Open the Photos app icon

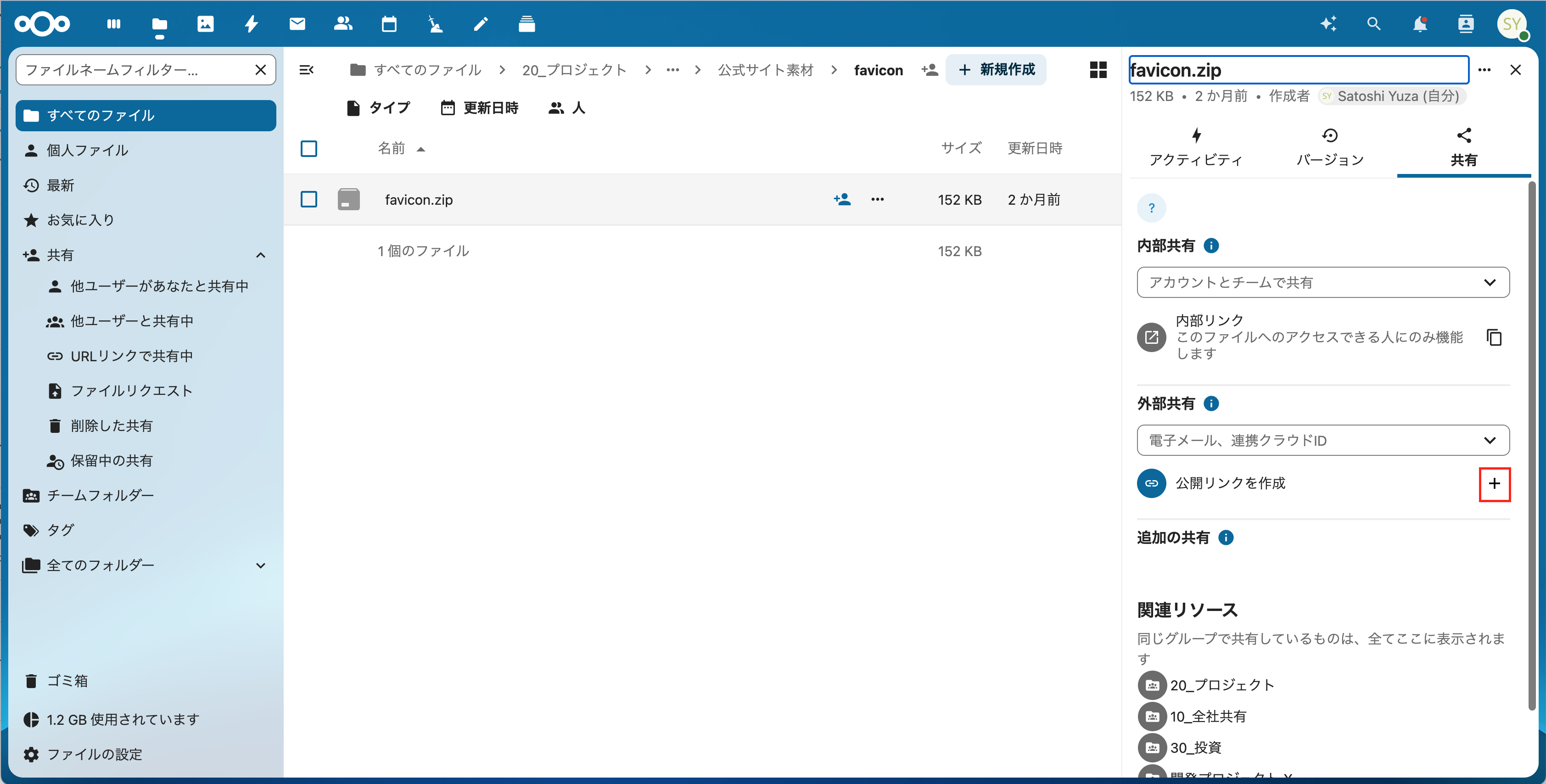click(206, 24)
